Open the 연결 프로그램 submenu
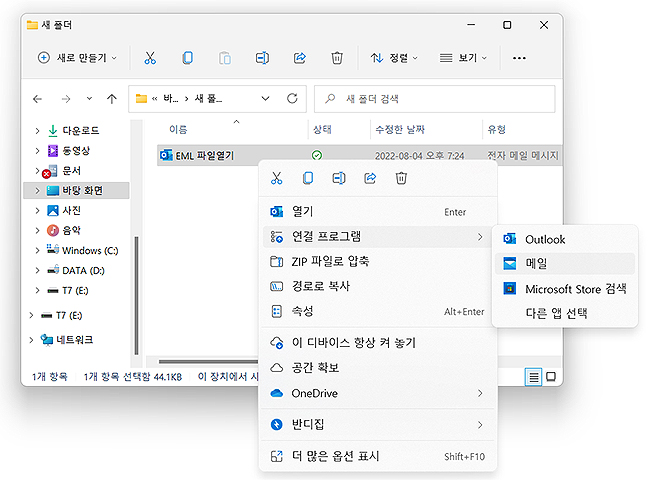Image resolution: width=650 pixels, height=480 pixels. (x=378, y=237)
